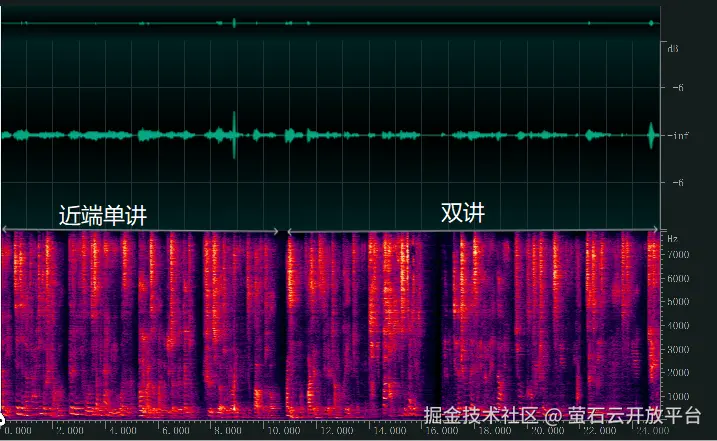
Task: Click the -6 label above -inf
Action: tap(678, 87)
